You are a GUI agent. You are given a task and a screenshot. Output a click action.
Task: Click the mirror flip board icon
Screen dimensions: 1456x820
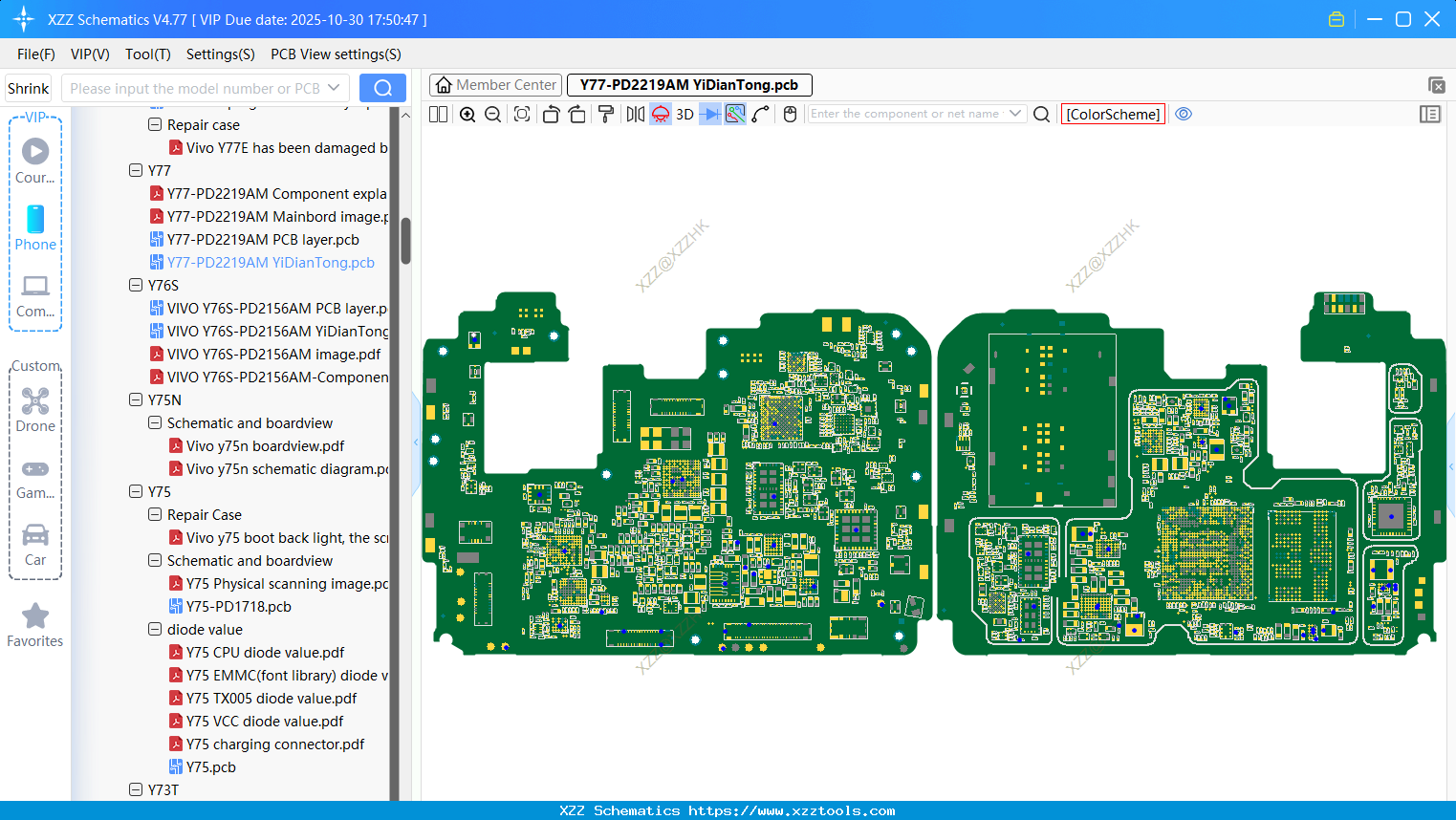click(x=635, y=115)
